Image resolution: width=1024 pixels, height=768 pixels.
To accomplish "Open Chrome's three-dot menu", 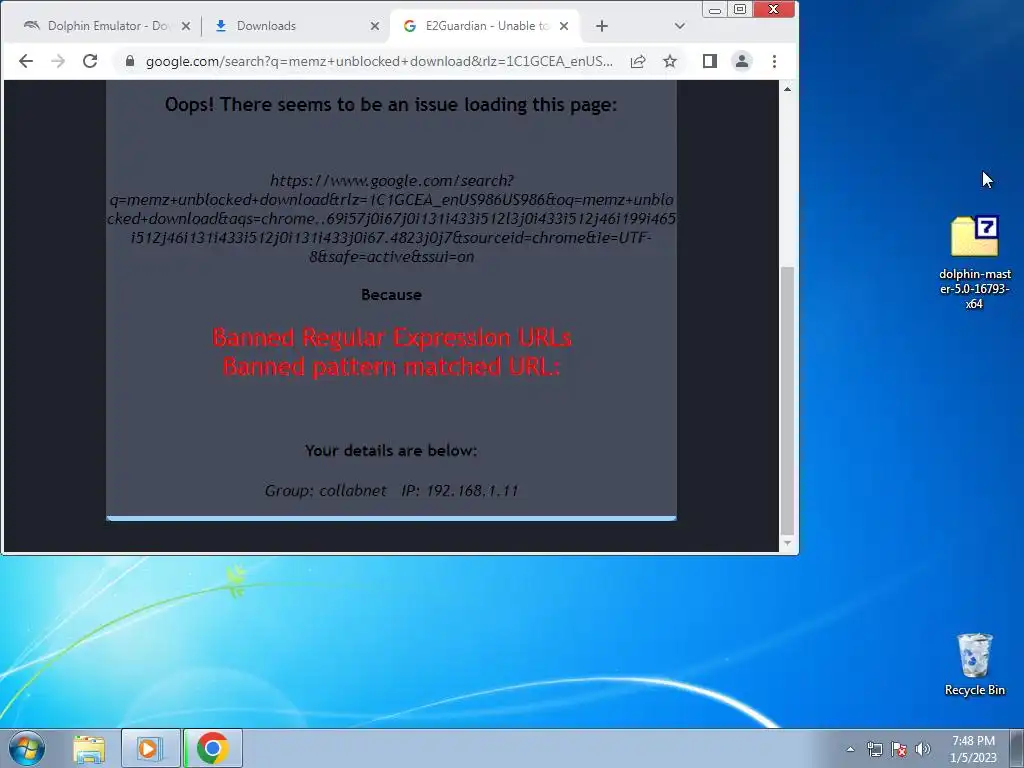I will [775, 61].
